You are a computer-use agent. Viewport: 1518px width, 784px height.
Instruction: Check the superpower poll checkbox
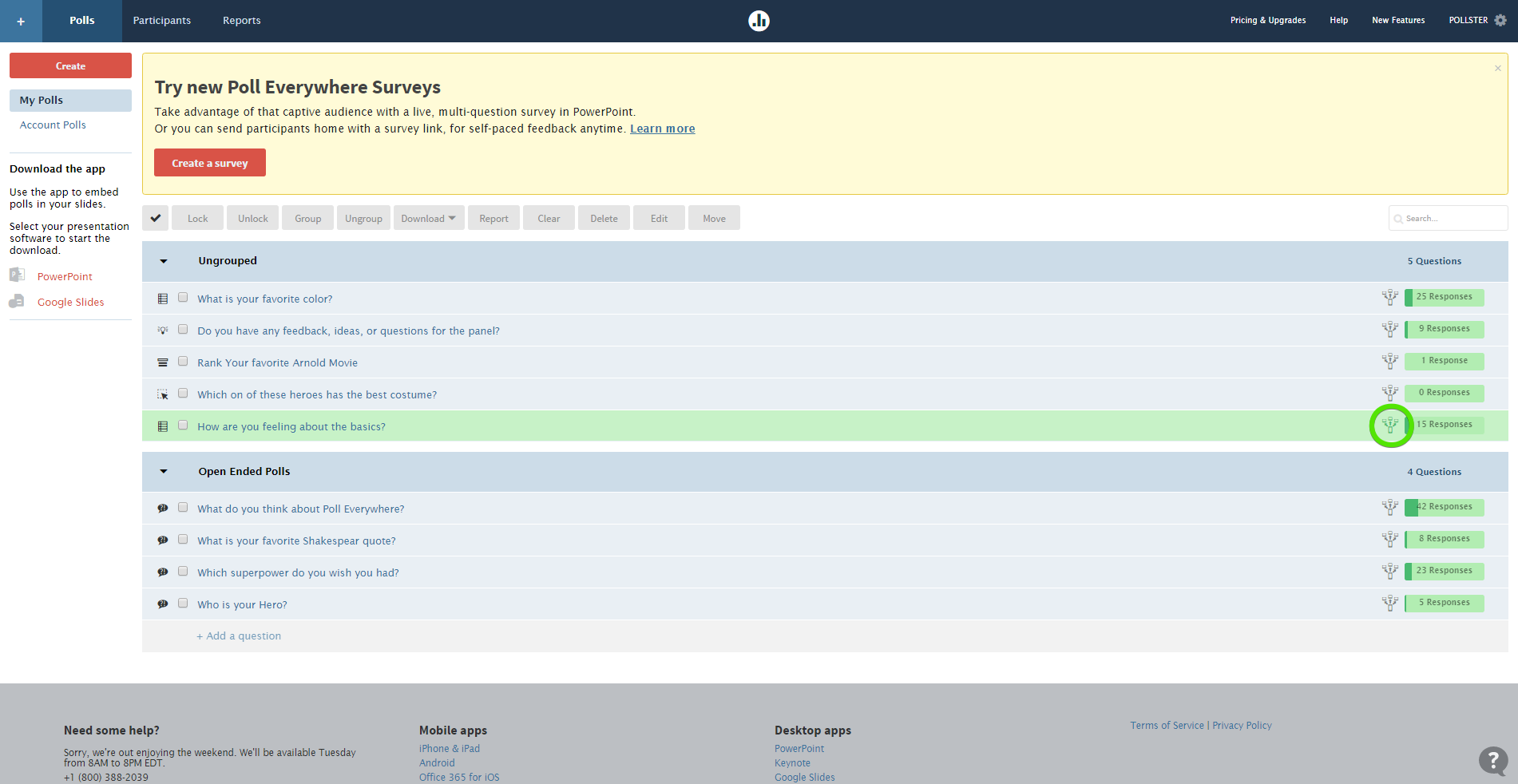(x=183, y=571)
